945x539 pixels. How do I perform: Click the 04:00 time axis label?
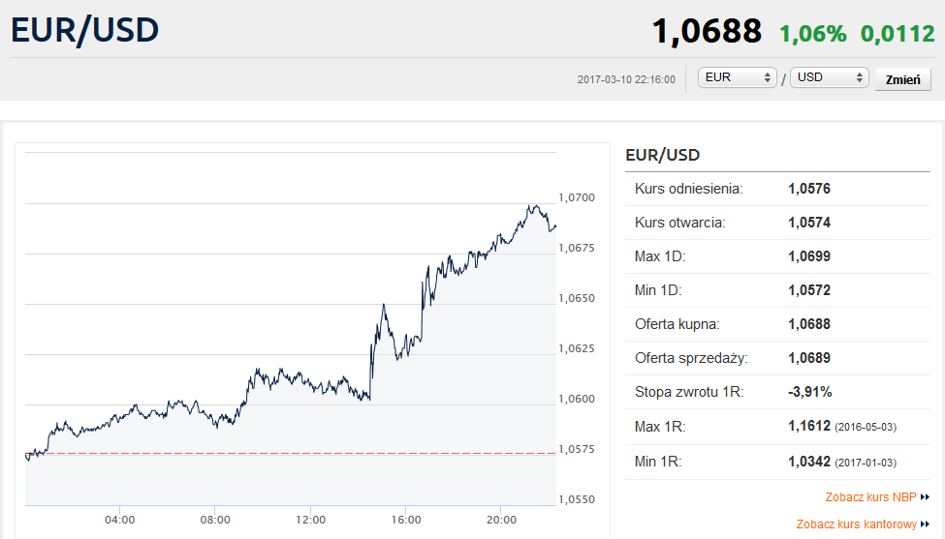pos(120,520)
